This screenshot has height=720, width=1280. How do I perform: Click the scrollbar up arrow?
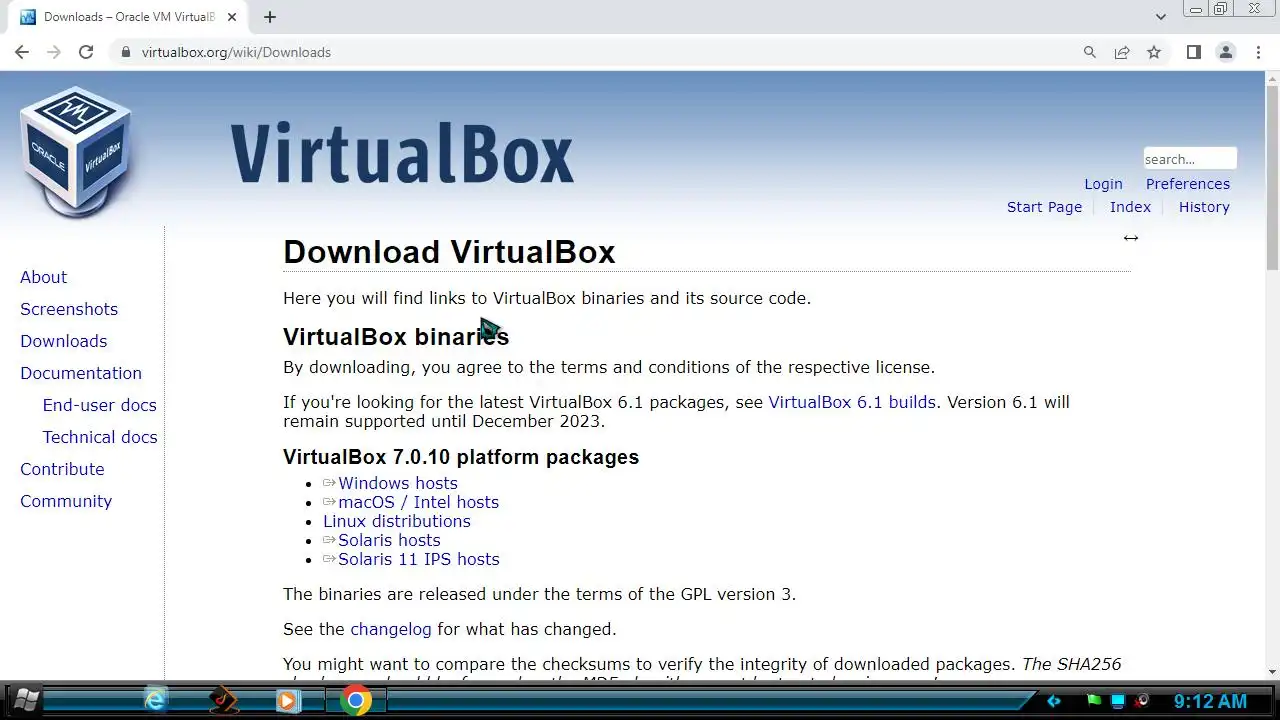point(1272,77)
